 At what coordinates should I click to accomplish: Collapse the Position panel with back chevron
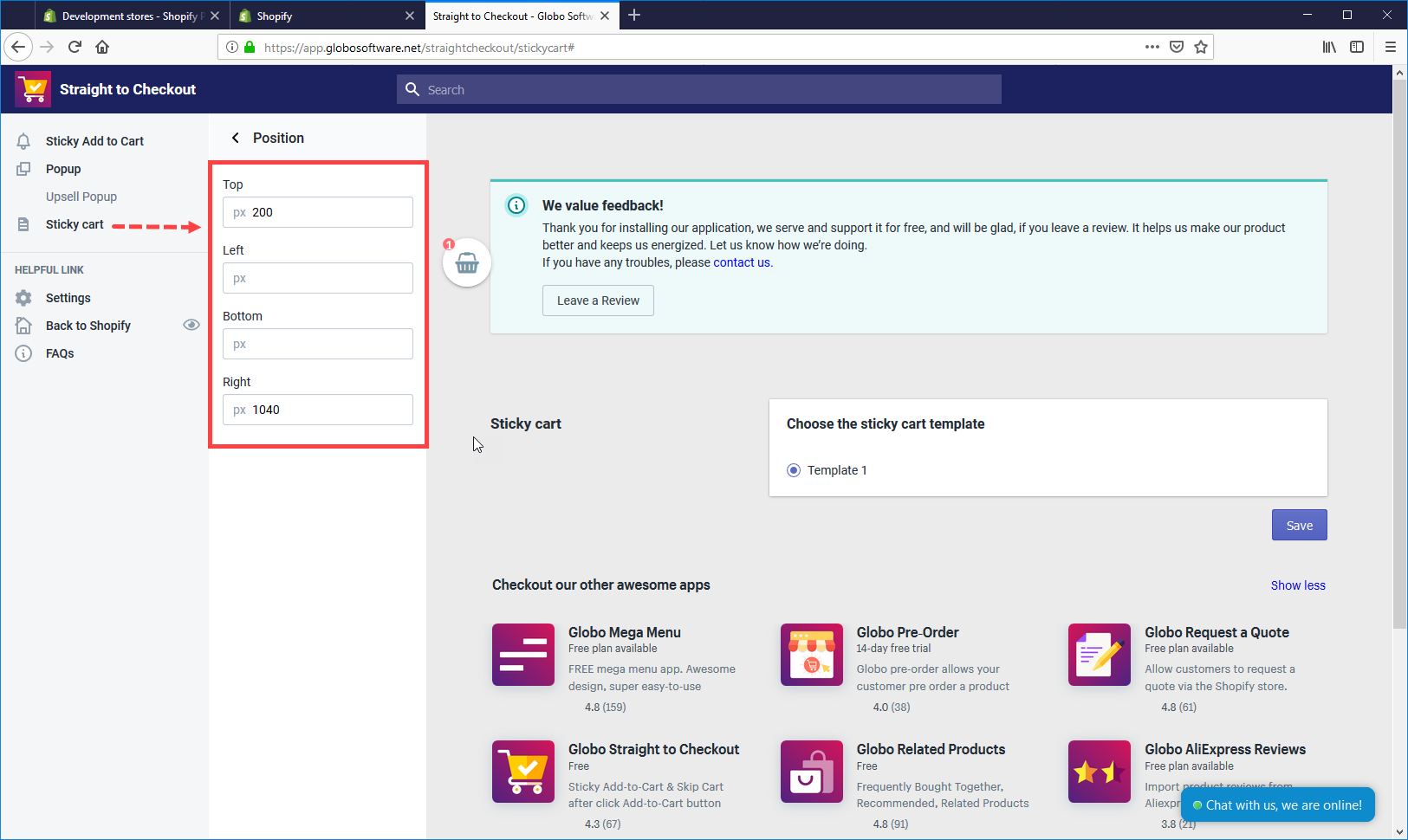(x=235, y=139)
